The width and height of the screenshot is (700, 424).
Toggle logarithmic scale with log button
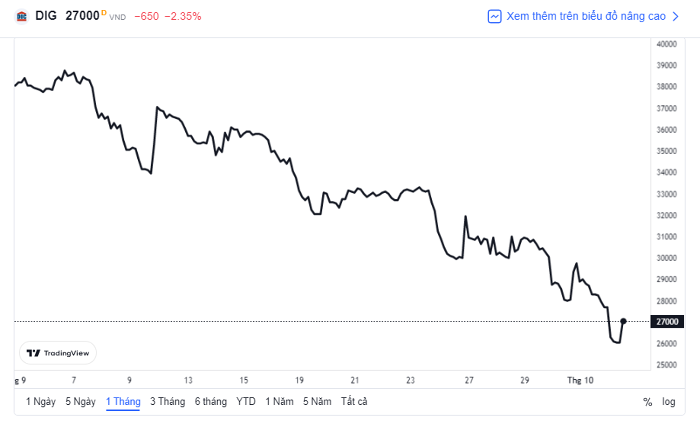[668, 402]
